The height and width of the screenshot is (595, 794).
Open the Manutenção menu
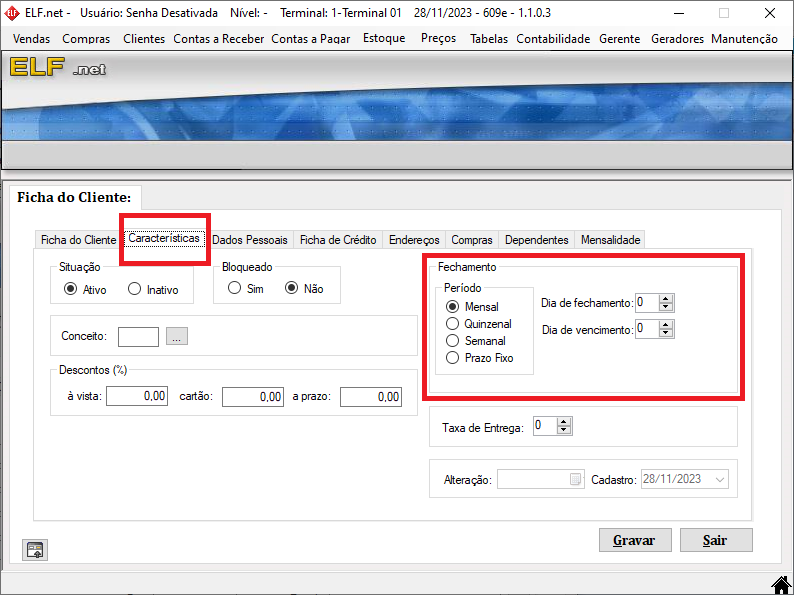tap(744, 39)
